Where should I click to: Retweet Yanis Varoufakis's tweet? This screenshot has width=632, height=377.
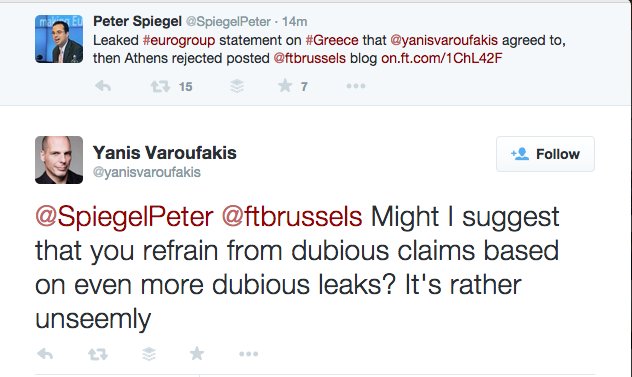[x=98, y=354]
